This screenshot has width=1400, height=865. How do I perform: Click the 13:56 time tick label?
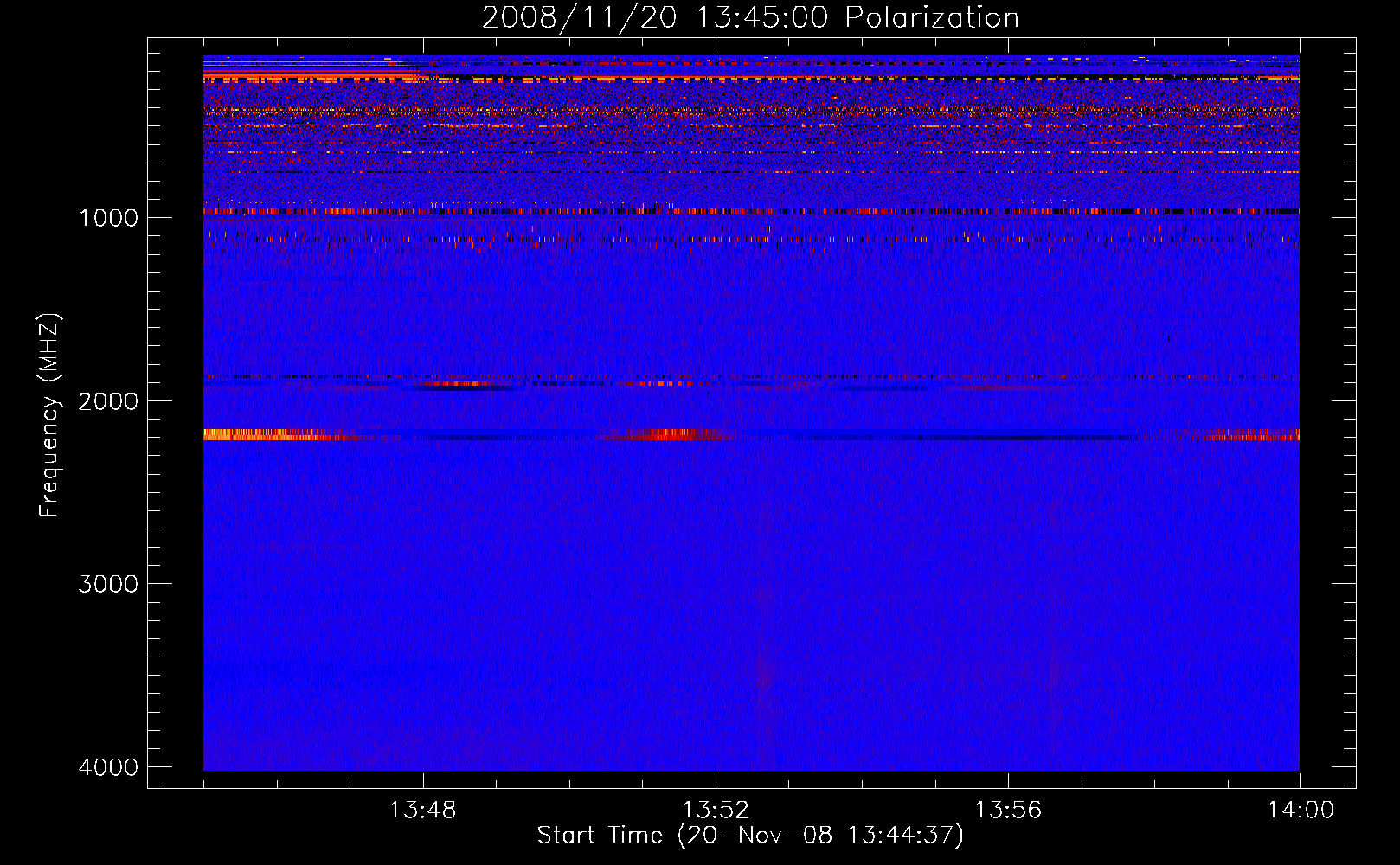coord(1008,811)
